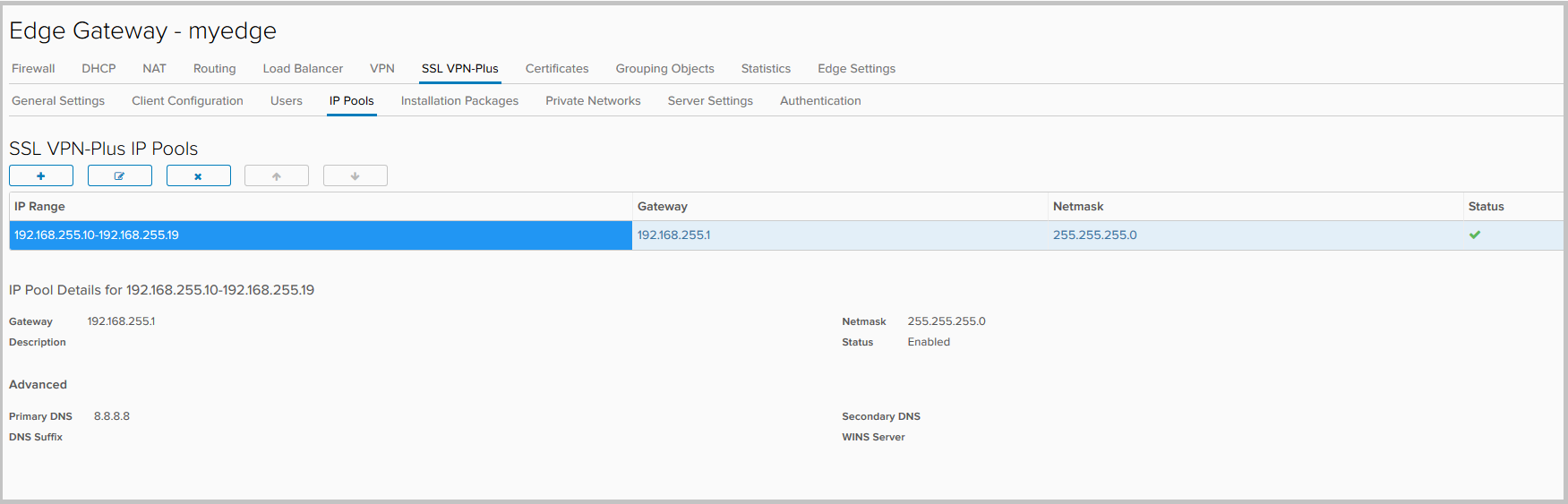Viewport: 1568px width, 504px height.
Task: Click the IP Range column header
Action: click(x=40, y=207)
